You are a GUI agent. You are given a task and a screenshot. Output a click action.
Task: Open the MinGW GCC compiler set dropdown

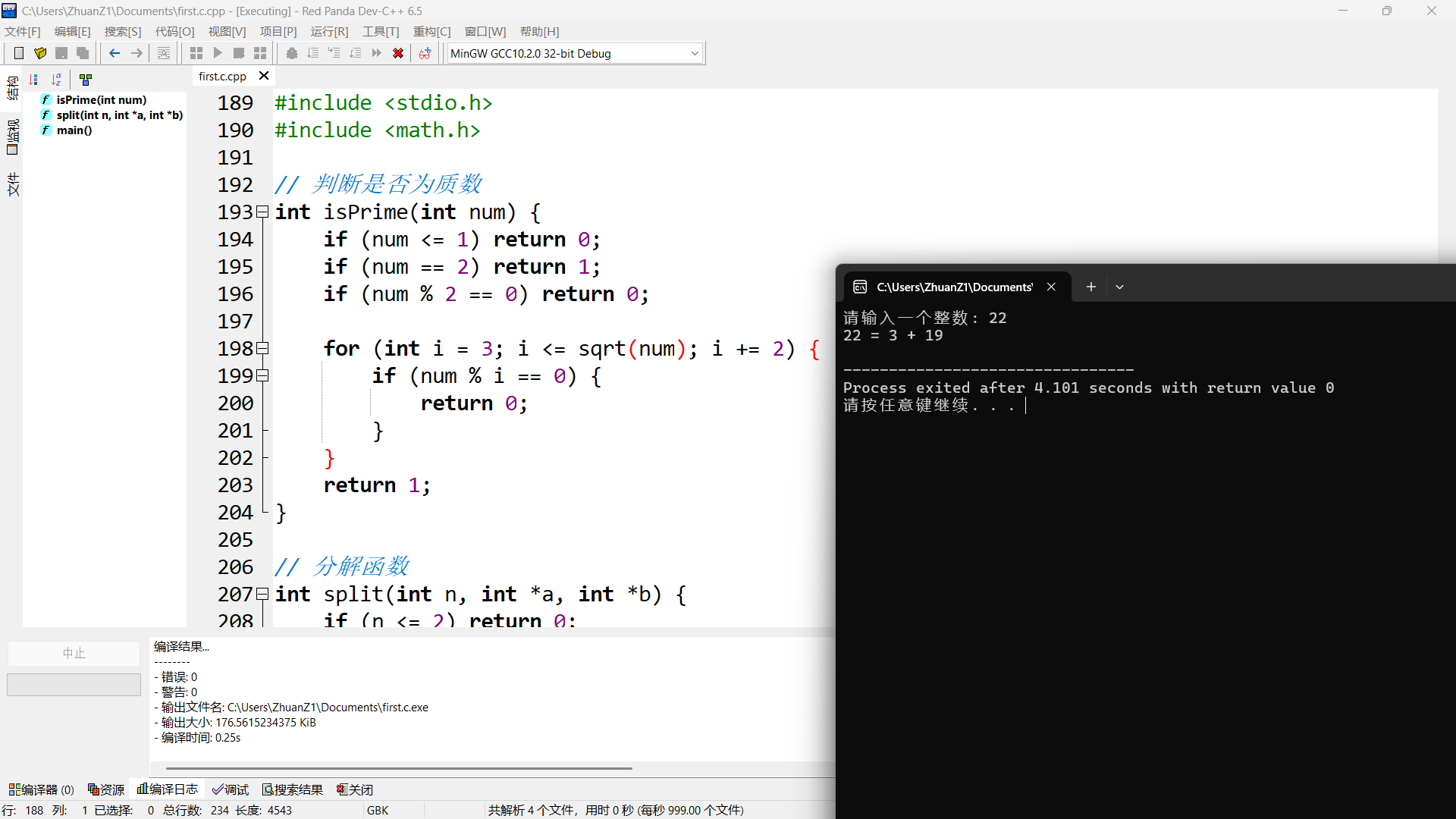pos(694,53)
